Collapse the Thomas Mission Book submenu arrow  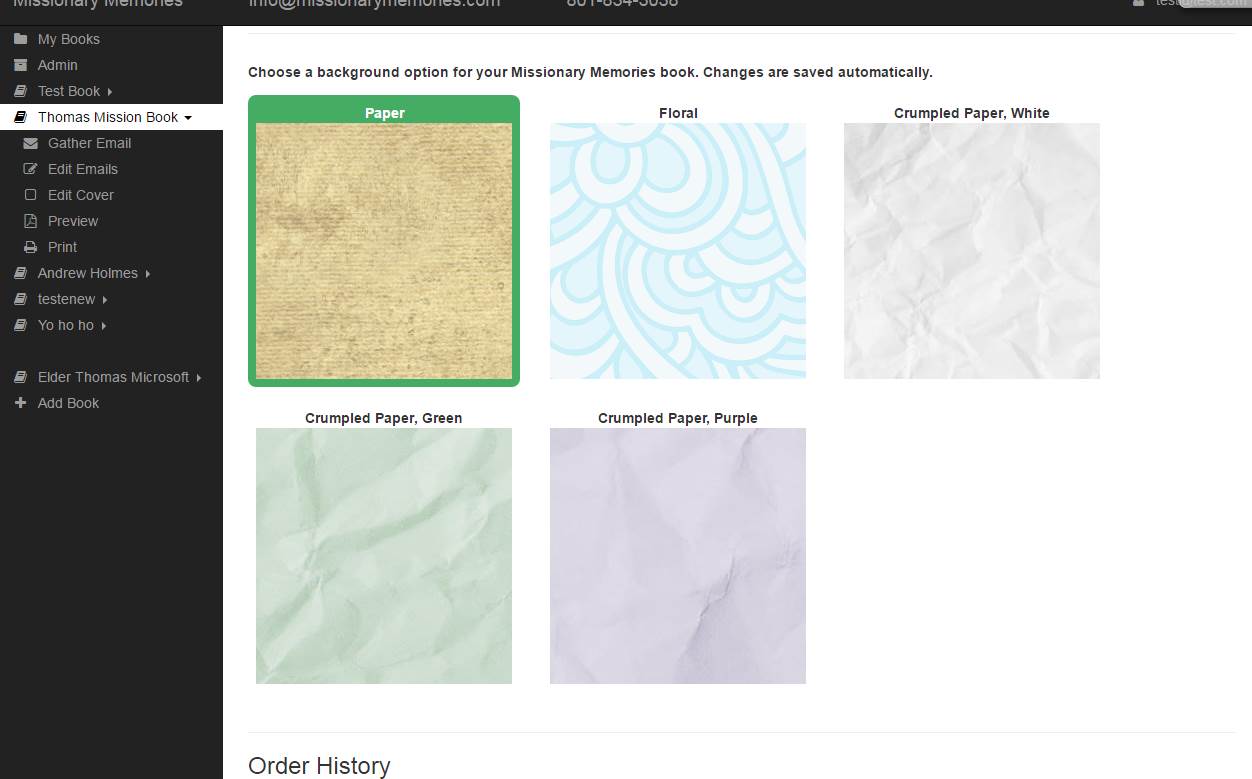tap(188, 118)
